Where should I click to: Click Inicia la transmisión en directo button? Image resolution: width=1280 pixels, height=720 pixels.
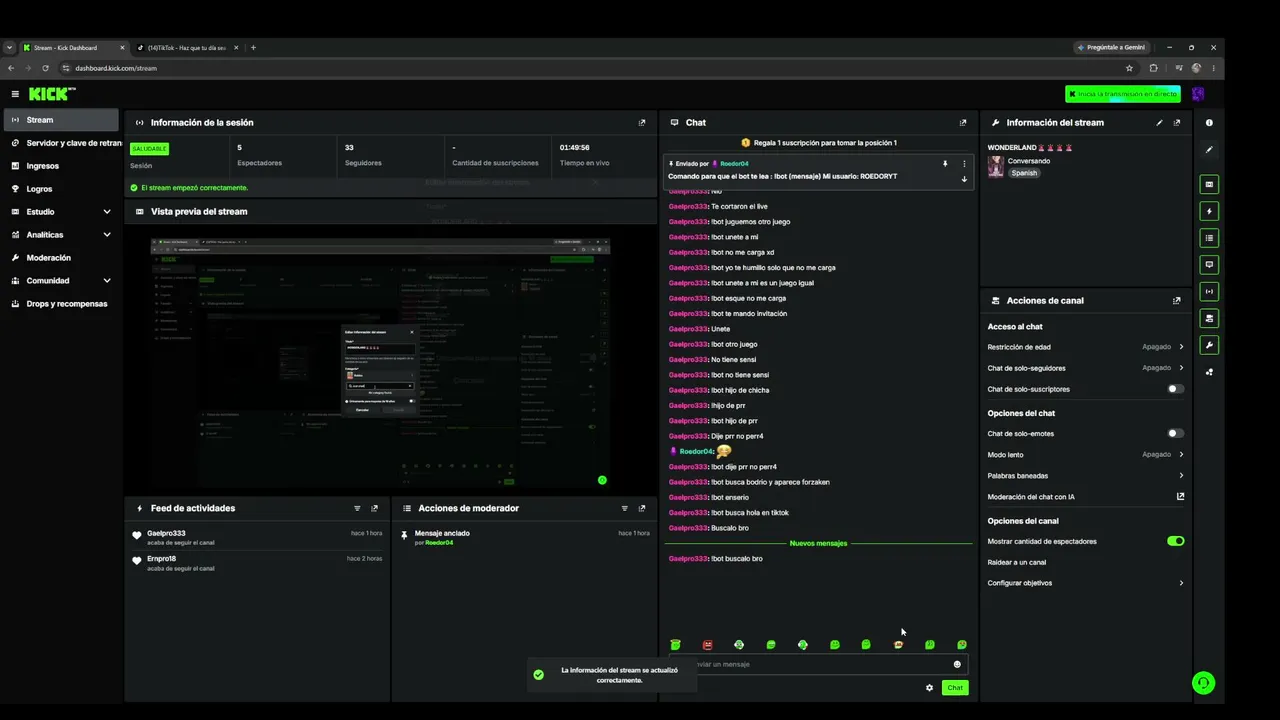click(x=1123, y=94)
